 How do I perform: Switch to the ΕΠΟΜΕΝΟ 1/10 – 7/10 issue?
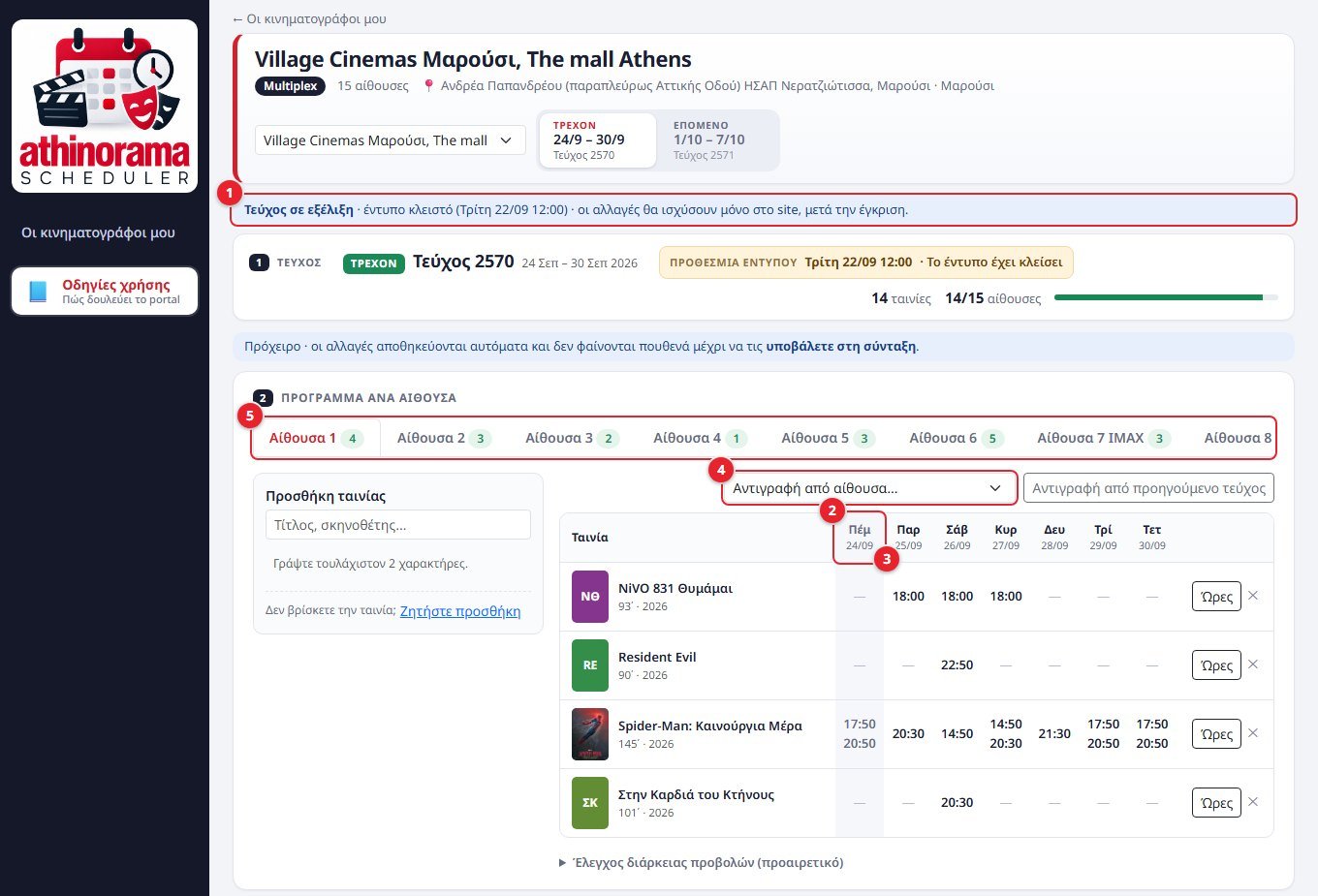(717, 140)
